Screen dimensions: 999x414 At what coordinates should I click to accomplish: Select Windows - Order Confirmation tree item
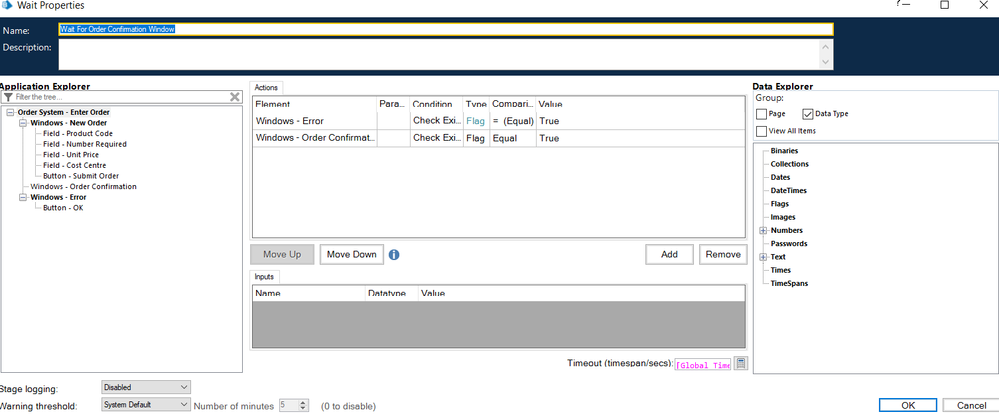tap(83, 187)
